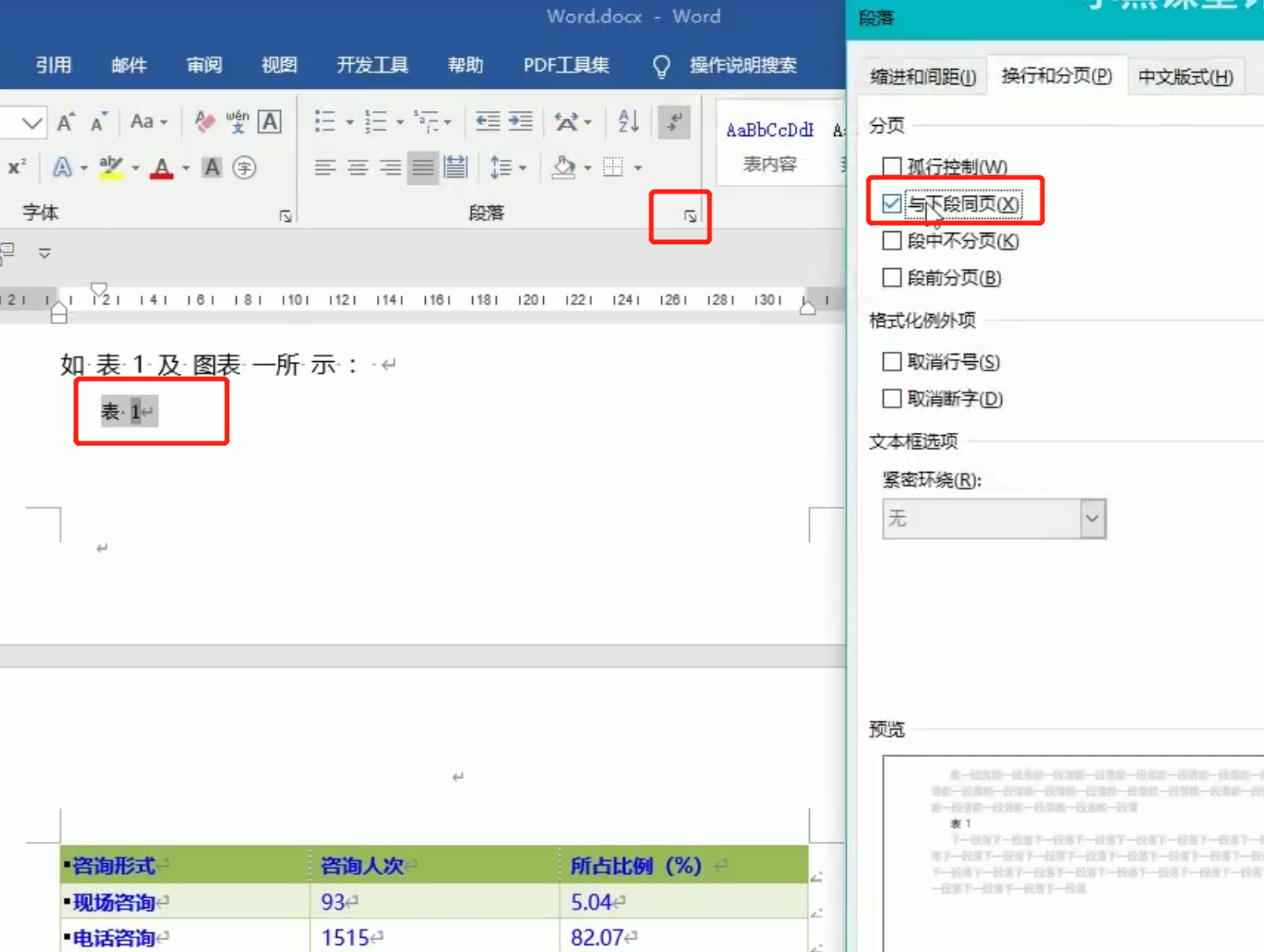Screen dimensions: 1264x952
Task: Apply the yellow text highlight color
Action: pyautogui.click(x=111, y=168)
